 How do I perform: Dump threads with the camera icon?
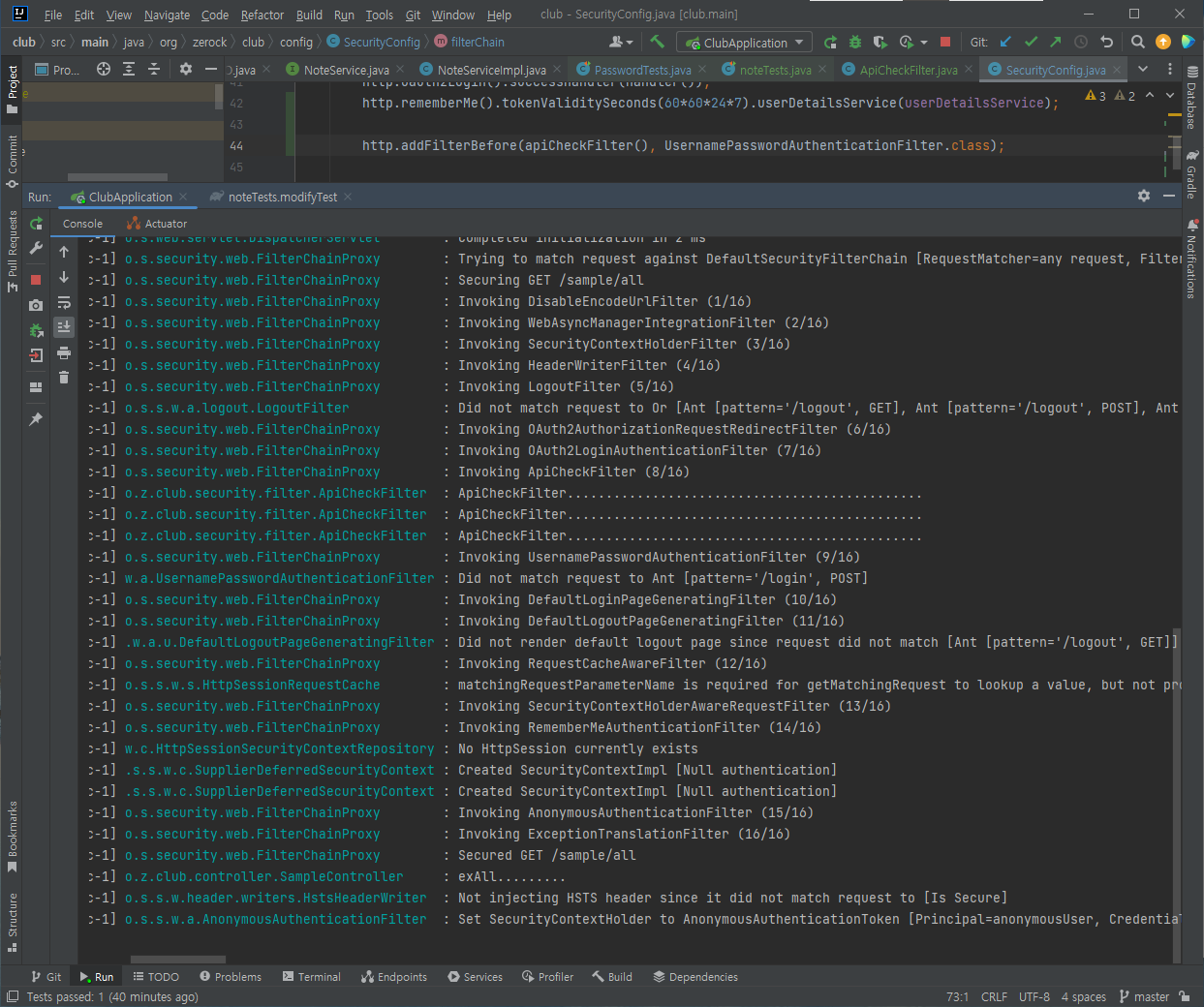(x=36, y=305)
